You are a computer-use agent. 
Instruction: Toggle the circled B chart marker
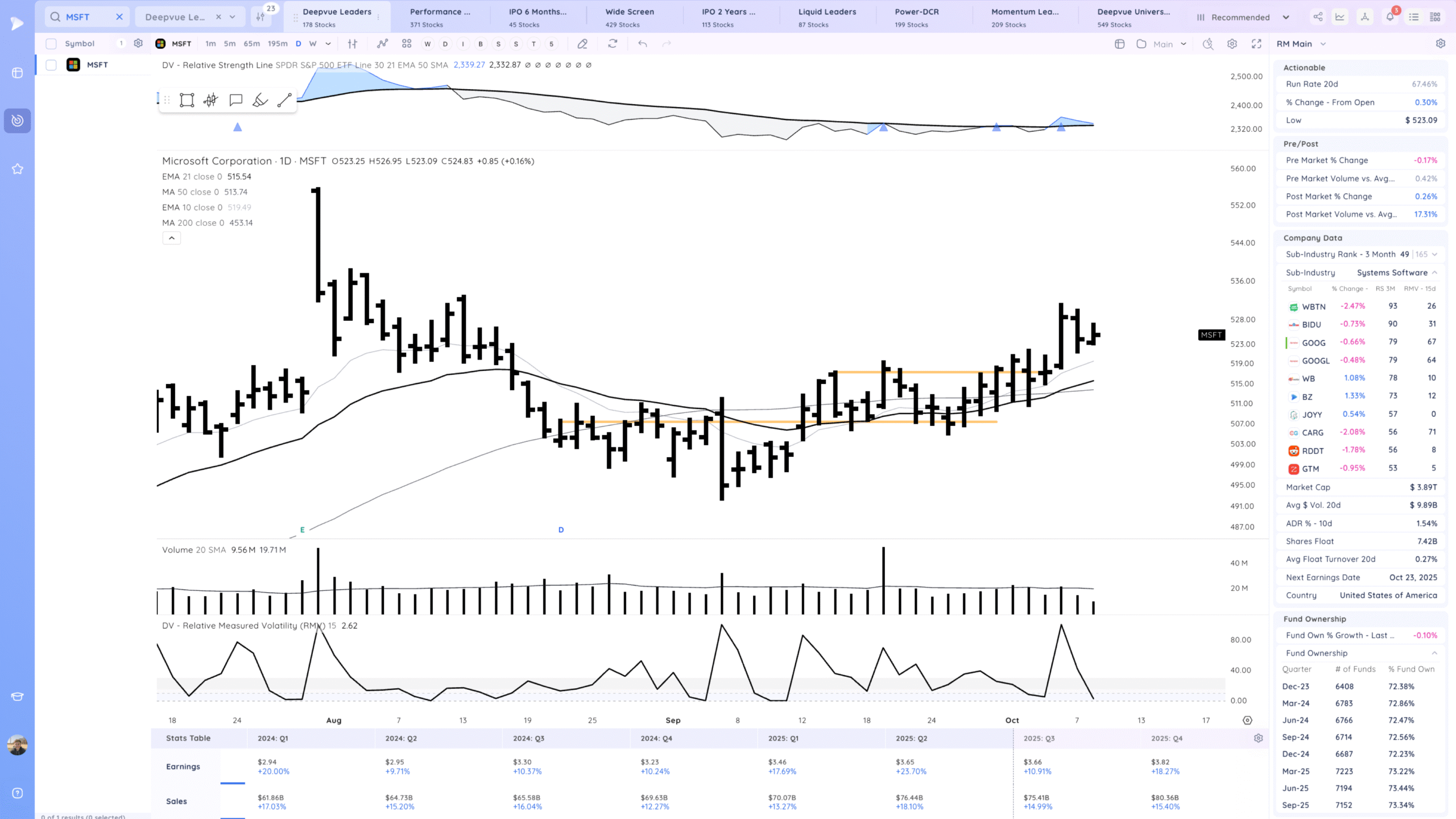[481, 44]
